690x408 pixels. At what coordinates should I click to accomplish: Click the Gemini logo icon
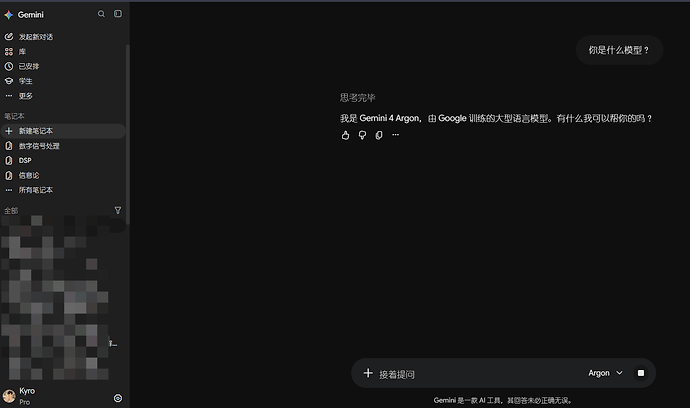pos(8,15)
